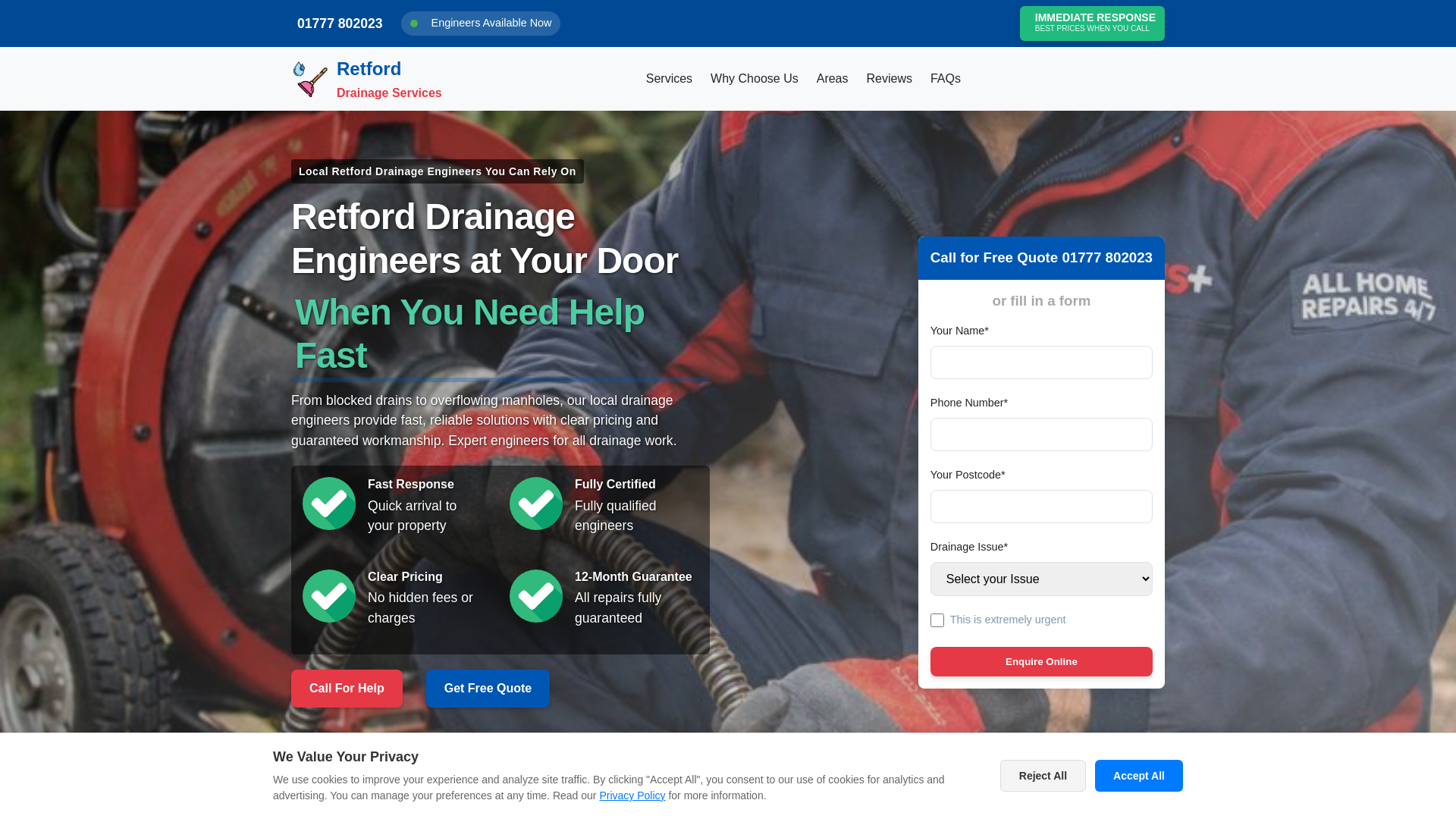Click the 'Quick arrival to your property' text
Screen dimensions: 1456x819
tap(412, 516)
